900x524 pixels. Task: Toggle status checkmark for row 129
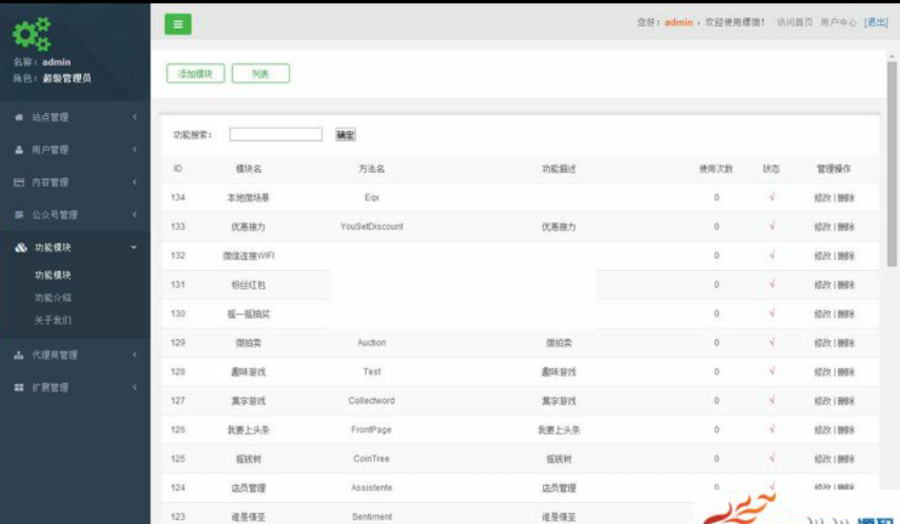click(772, 342)
